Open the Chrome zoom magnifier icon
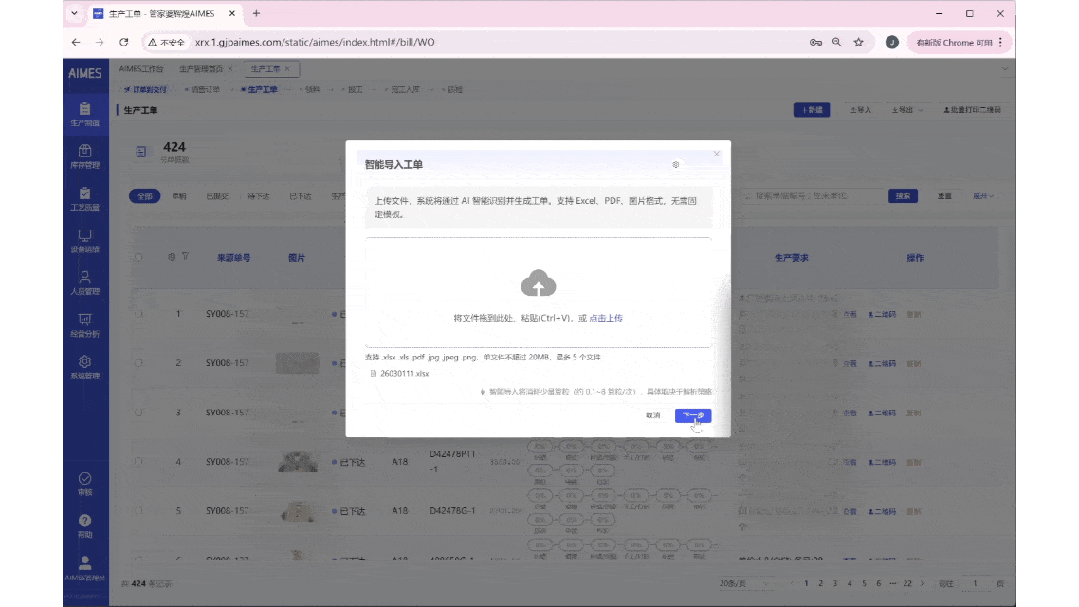 836,42
